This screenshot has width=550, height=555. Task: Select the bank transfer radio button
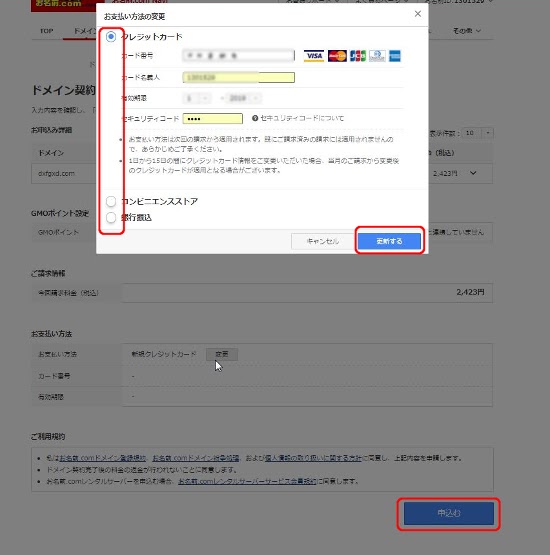click(x=111, y=217)
